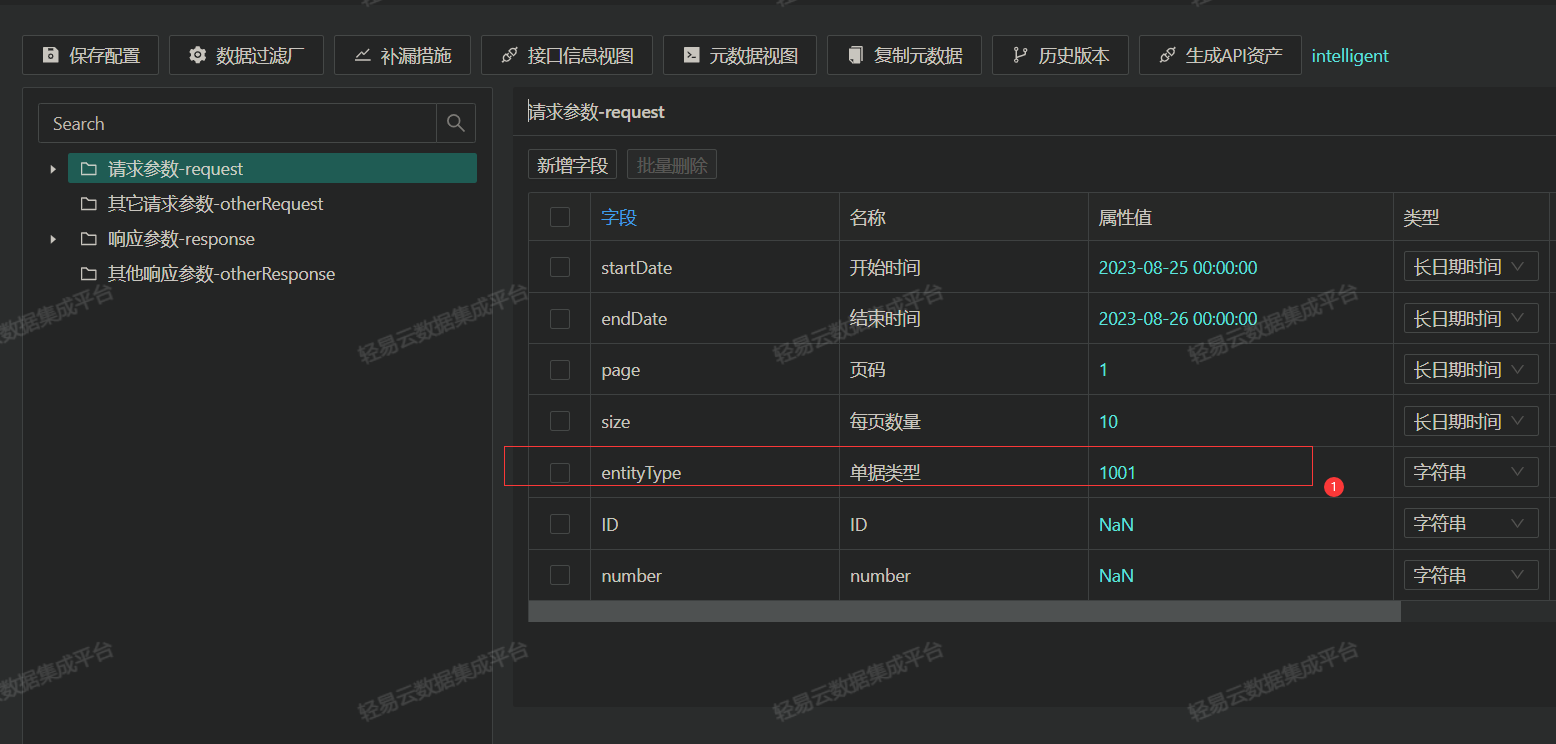This screenshot has height=744, width=1556.
Task: Click the copy icon in 复制元数据
Action: point(855,55)
